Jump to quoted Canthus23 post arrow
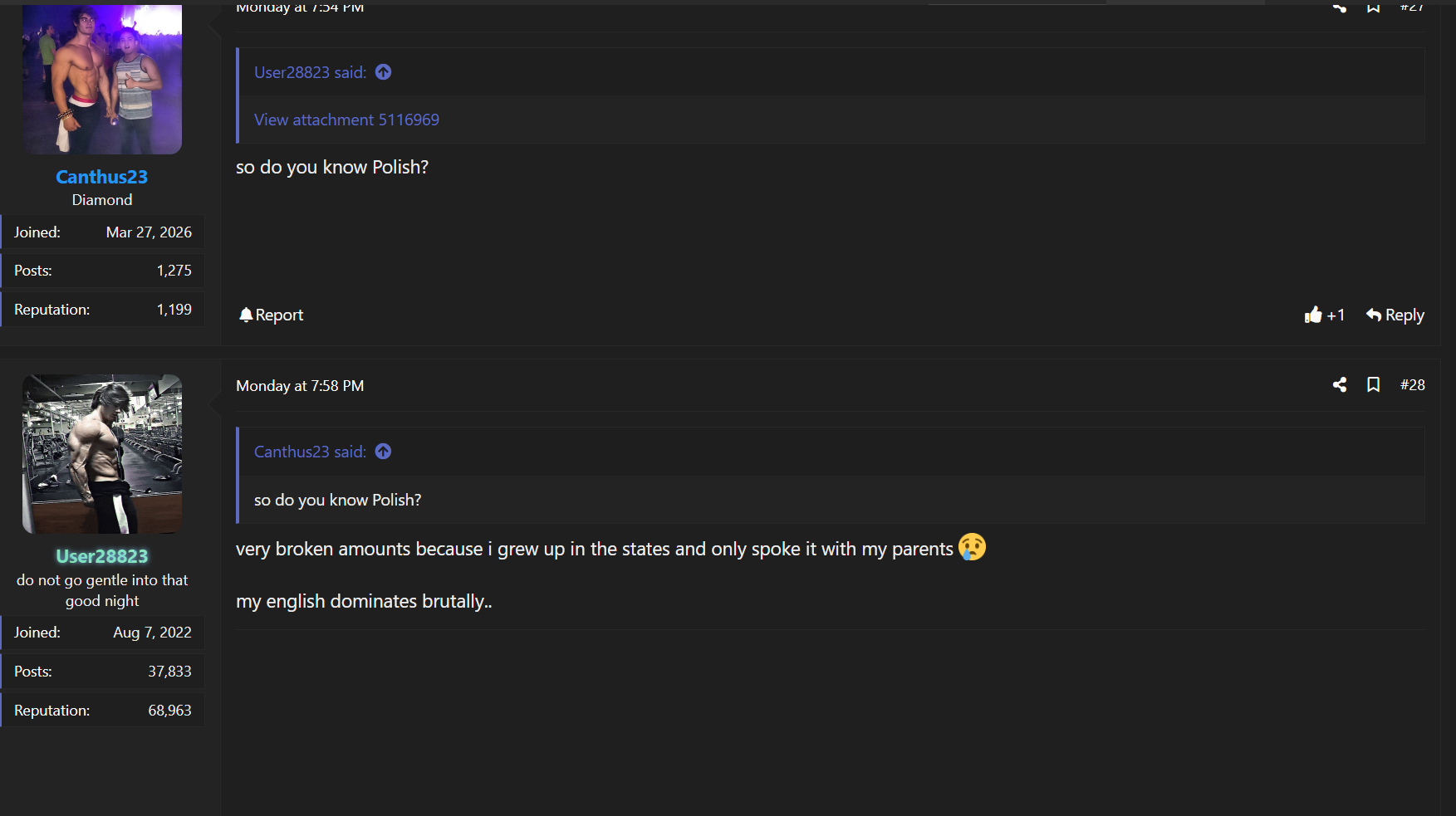This screenshot has height=816, width=1456. 383,452
